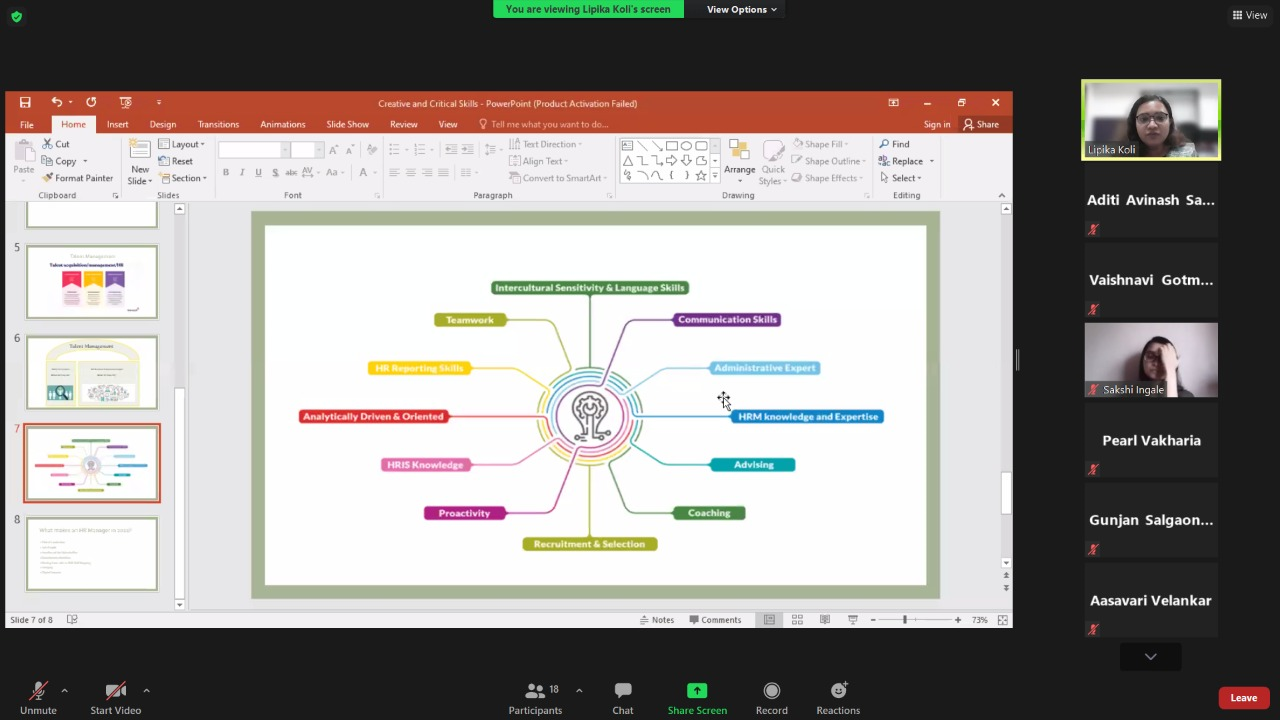Image resolution: width=1280 pixels, height=720 pixels.
Task: Toggle the Notes pane in status bar
Action: pyautogui.click(x=657, y=620)
